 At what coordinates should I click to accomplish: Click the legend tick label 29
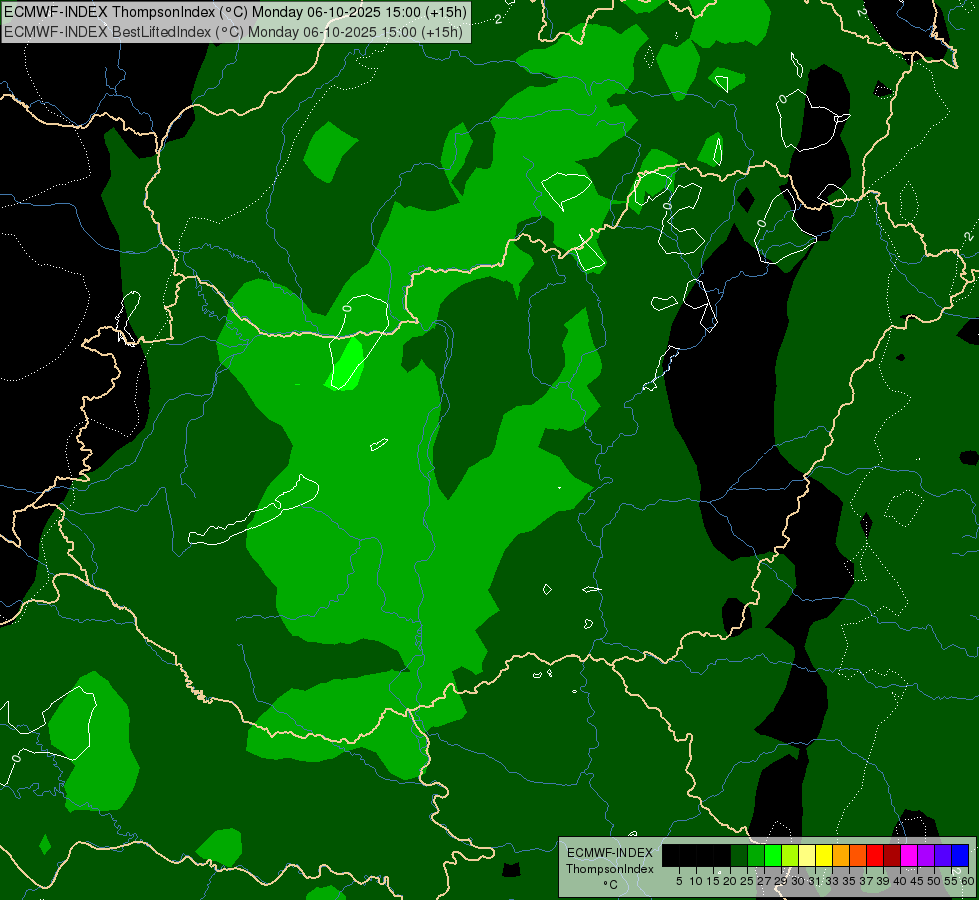click(x=780, y=881)
